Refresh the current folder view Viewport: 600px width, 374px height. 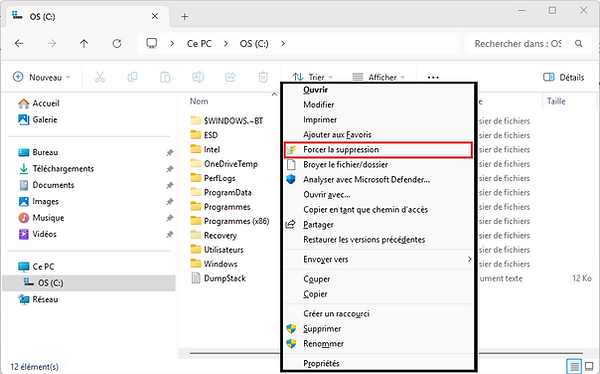[x=117, y=44]
